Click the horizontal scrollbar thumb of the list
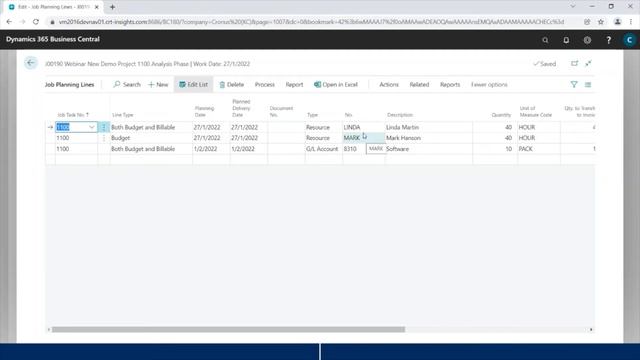 [x=229, y=329]
